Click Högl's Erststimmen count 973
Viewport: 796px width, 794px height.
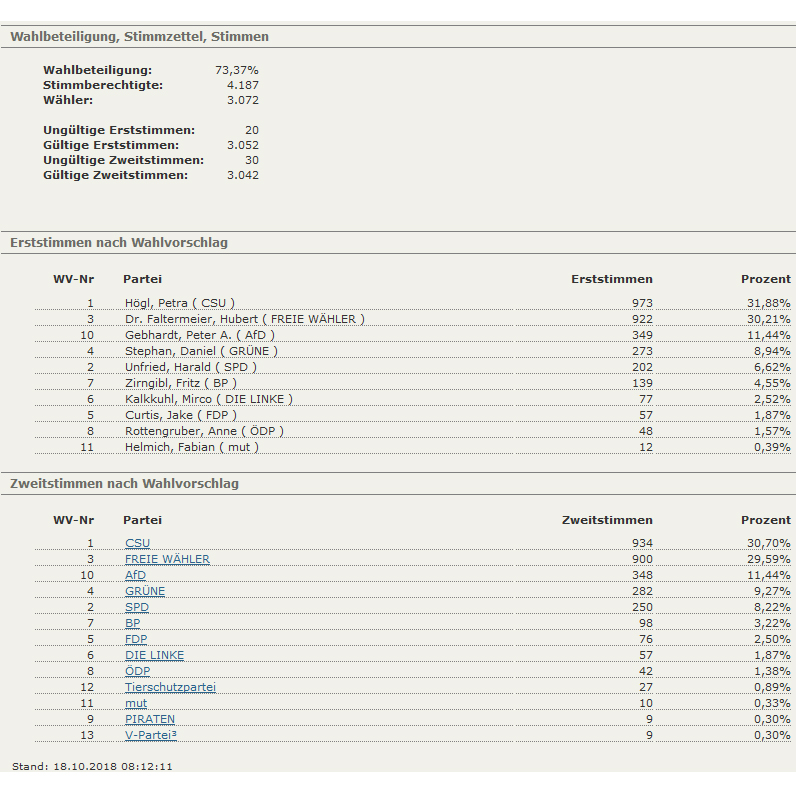click(642, 304)
